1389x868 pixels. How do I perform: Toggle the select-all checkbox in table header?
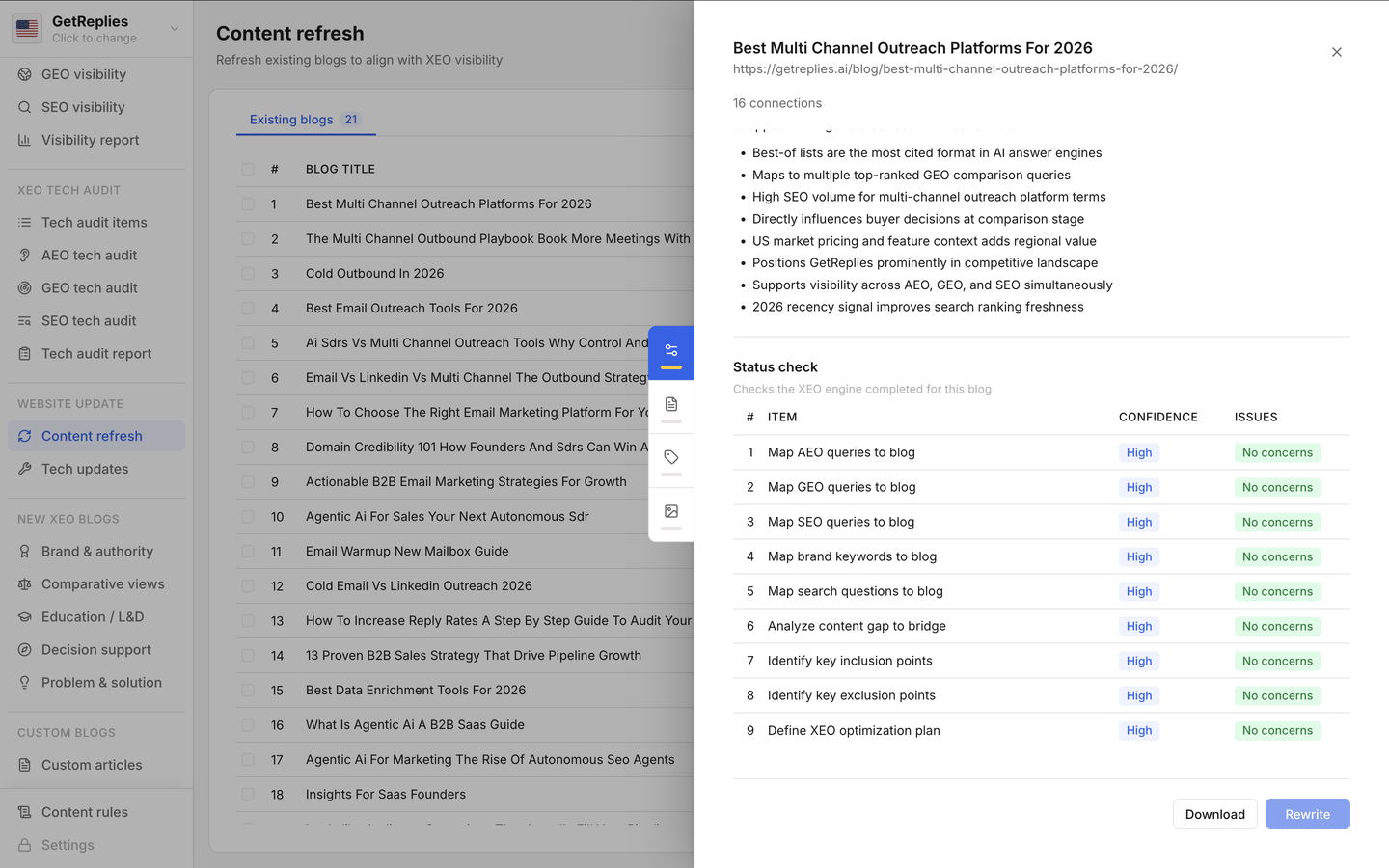pyautogui.click(x=248, y=169)
